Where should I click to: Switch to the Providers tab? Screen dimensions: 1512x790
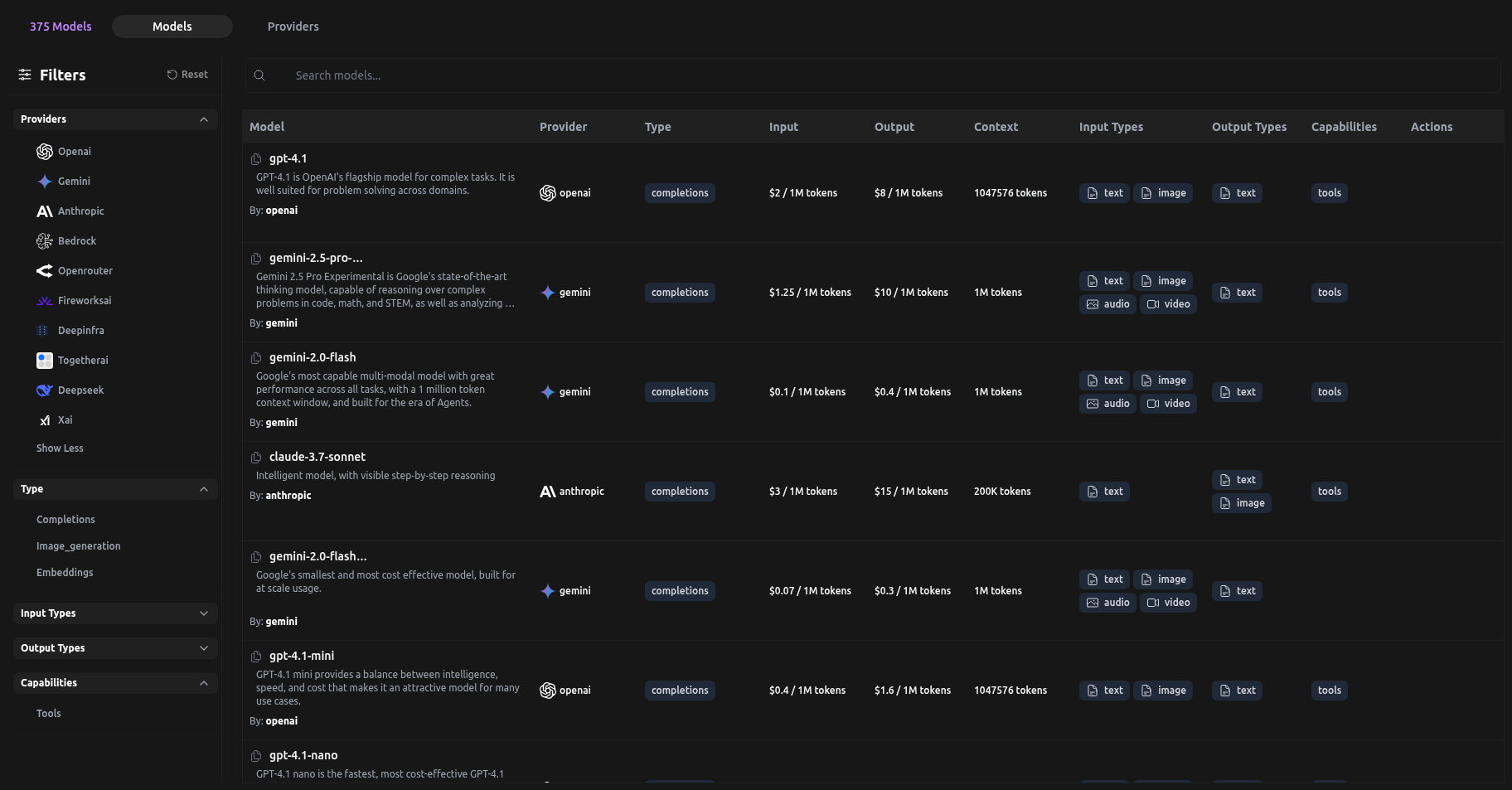click(x=293, y=27)
